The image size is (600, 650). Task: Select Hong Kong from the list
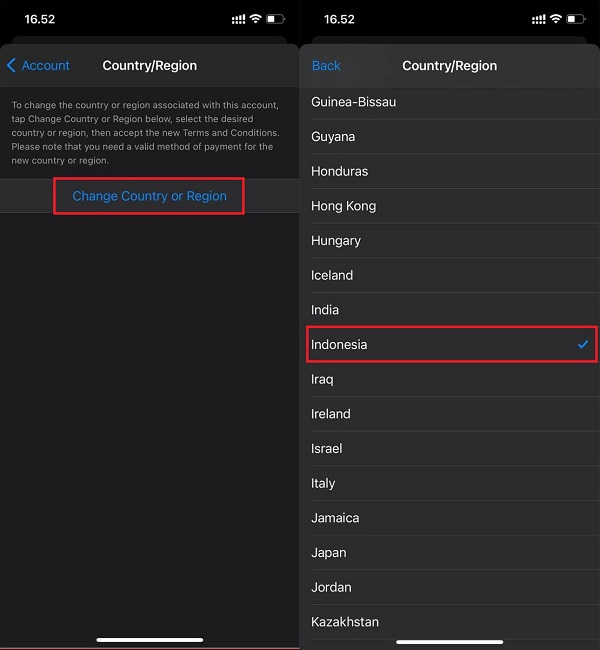[x=343, y=206]
